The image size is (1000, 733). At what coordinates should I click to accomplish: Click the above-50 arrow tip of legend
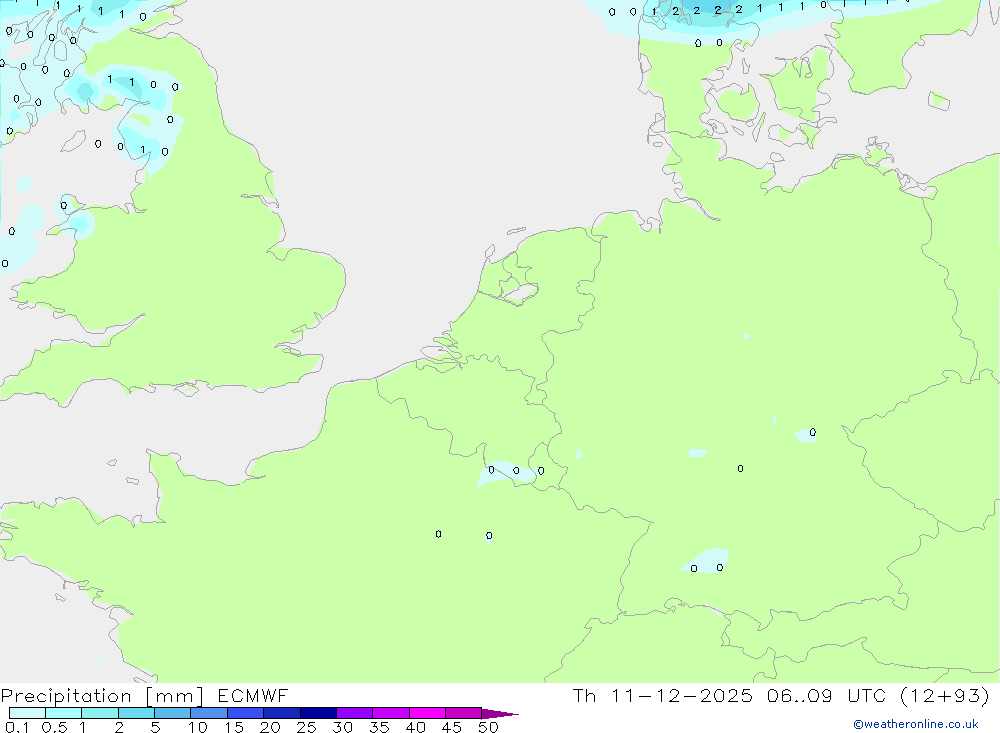tap(501, 714)
